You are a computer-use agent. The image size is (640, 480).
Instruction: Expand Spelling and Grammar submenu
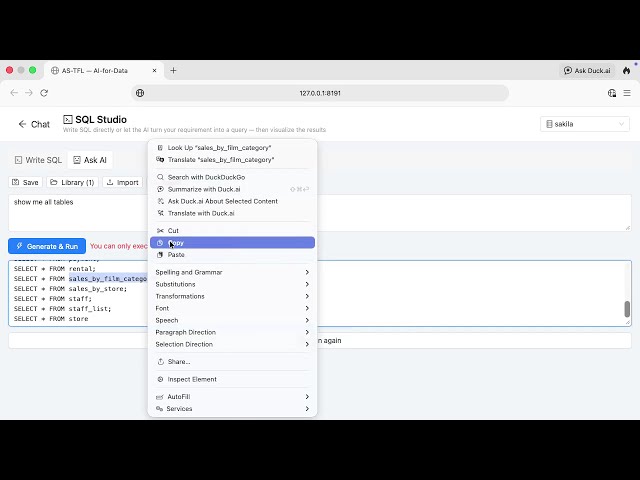click(232, 272)
